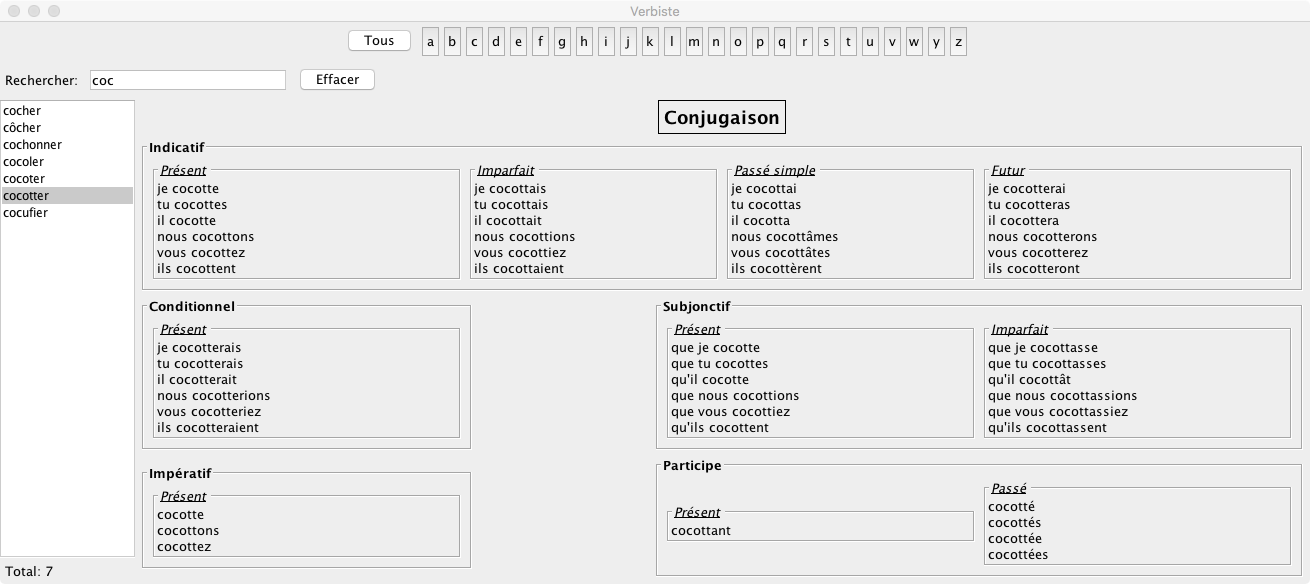Choose the letter p filter
The width and height of the screenshot is (1310, 584).
760,42
